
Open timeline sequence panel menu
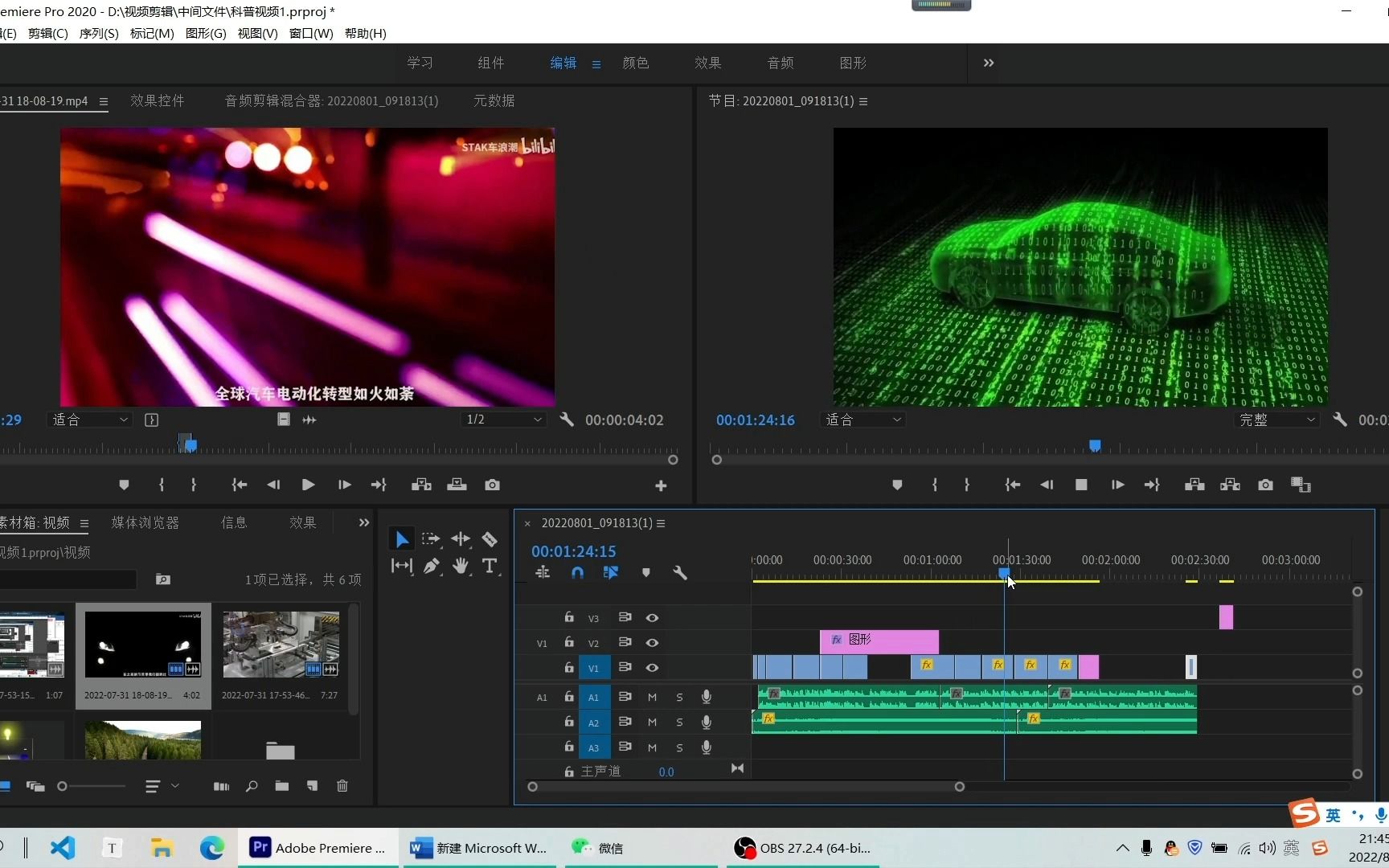tap(661, 523)
